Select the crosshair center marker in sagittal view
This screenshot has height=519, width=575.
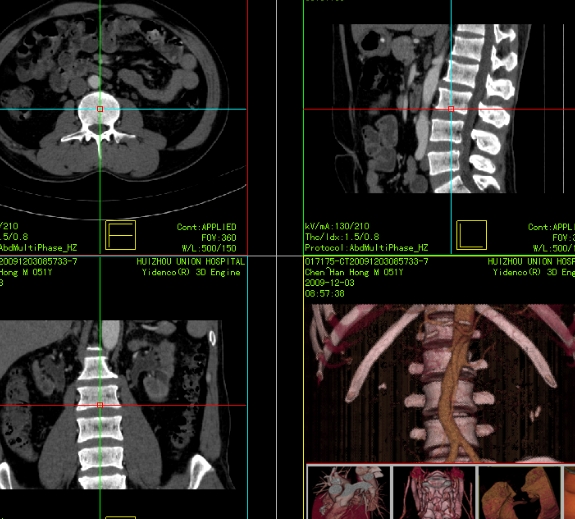click(x=451, y=109)
